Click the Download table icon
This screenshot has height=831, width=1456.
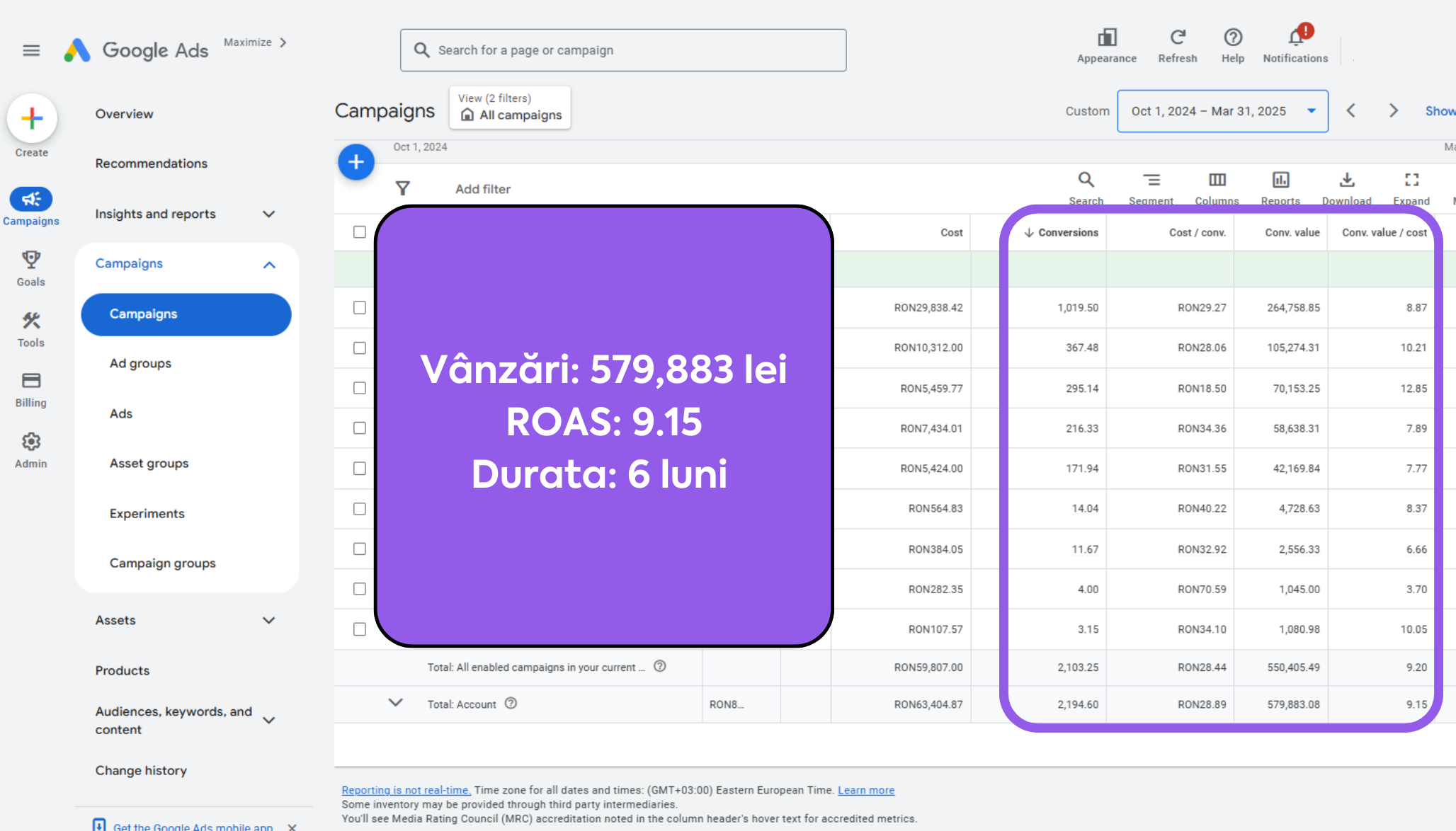pos(1346,180)
